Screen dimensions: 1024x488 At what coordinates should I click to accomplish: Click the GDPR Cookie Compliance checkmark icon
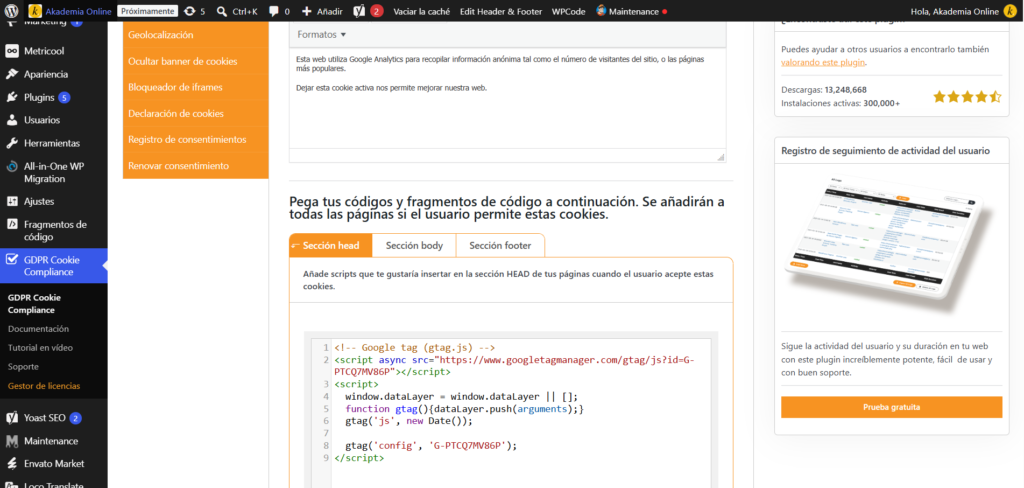pyautogui.click(x=12, y=259)
